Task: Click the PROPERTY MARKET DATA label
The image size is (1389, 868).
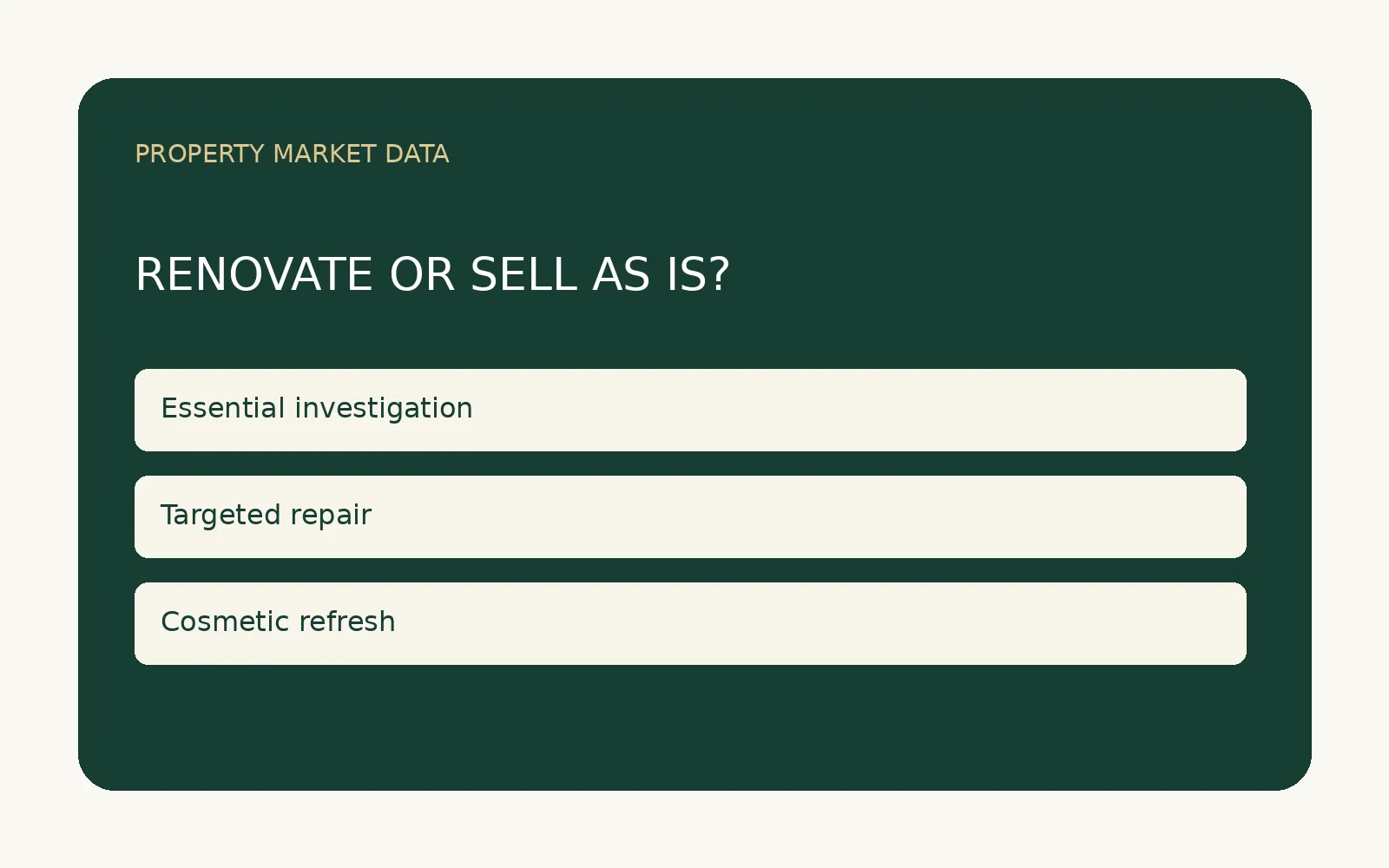Action: (292, 155)
